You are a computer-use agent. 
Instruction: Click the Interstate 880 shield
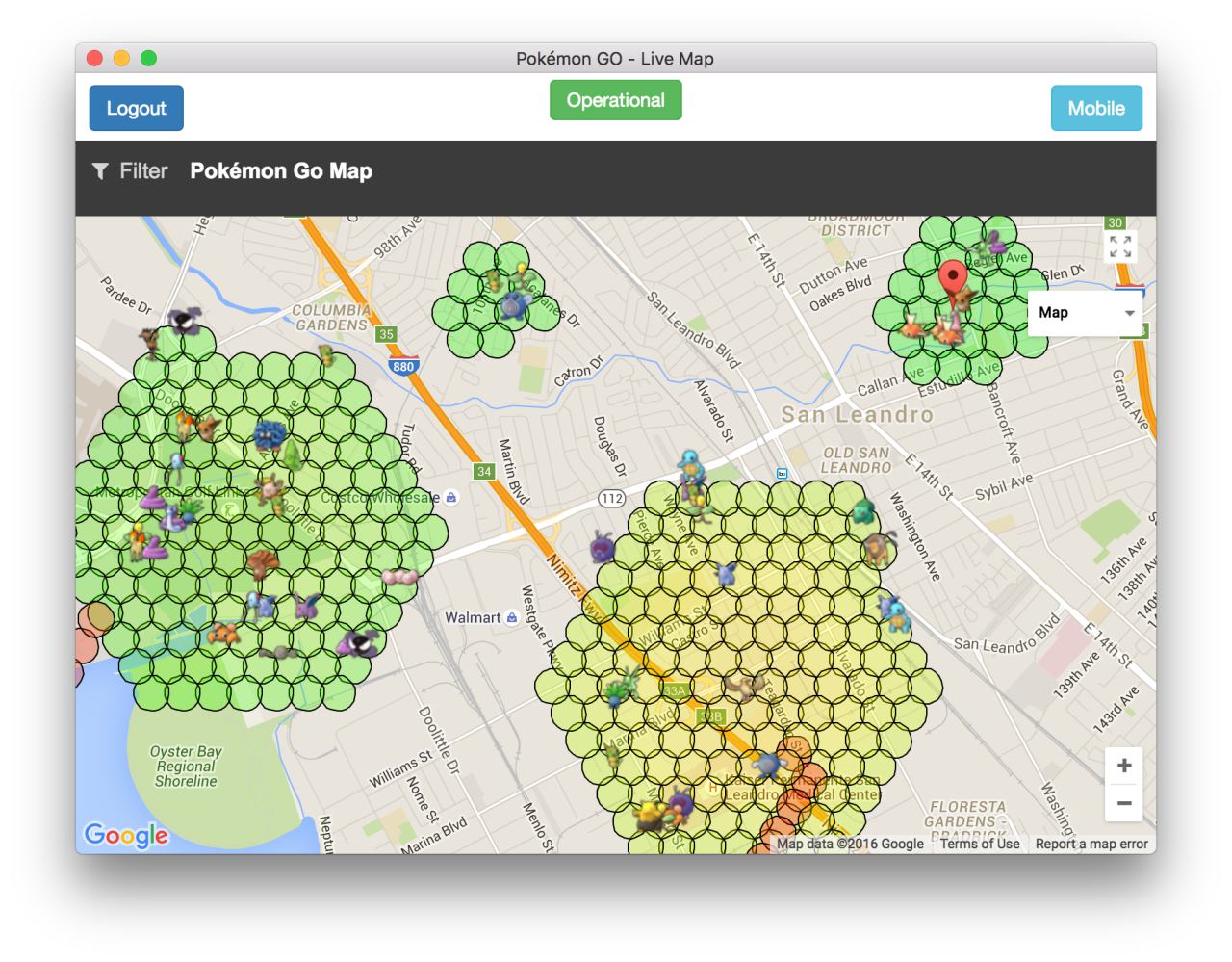403,366
